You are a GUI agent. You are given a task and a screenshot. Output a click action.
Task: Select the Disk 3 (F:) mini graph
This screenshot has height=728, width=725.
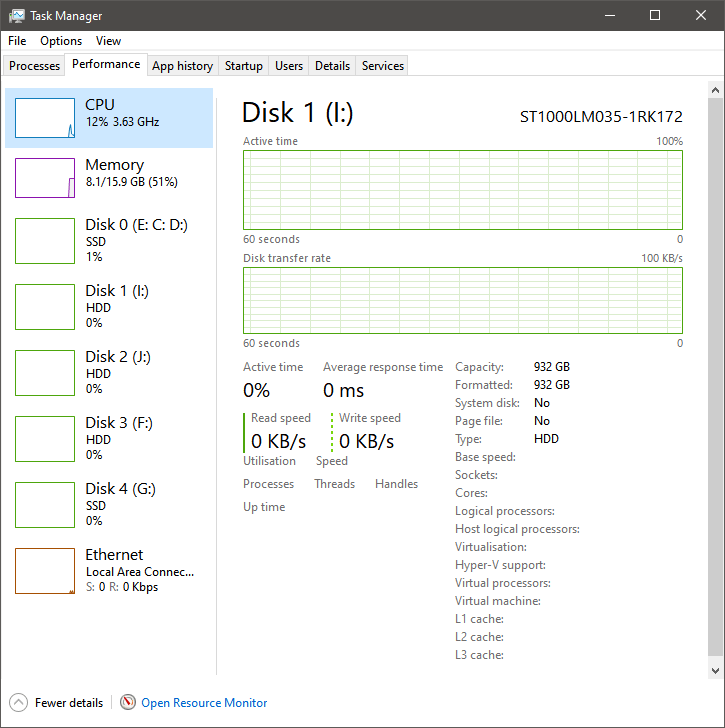point(45,439)
